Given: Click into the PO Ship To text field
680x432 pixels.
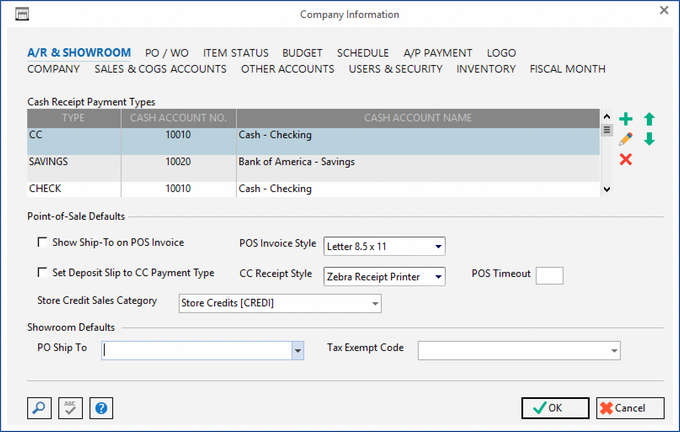Looking at the screenshot, I should coord(197,350).
